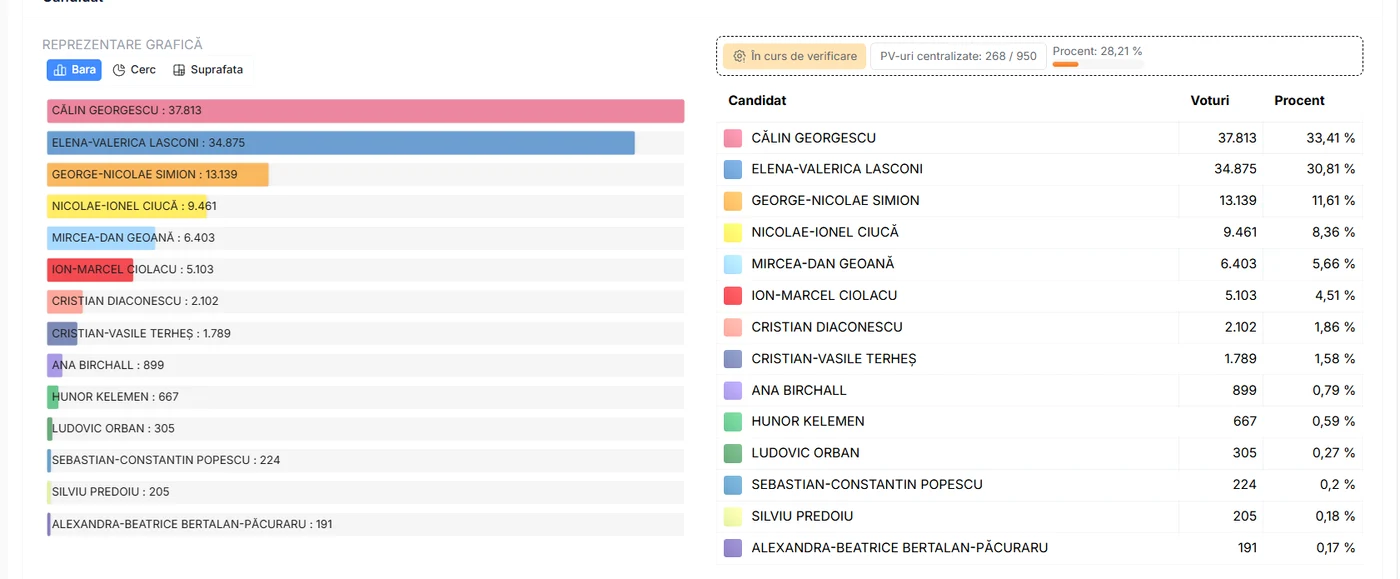Select the Mircea-Dan Geoană table row
This screenshot has width=1400, height=579.
click(x=1040, y=264)
